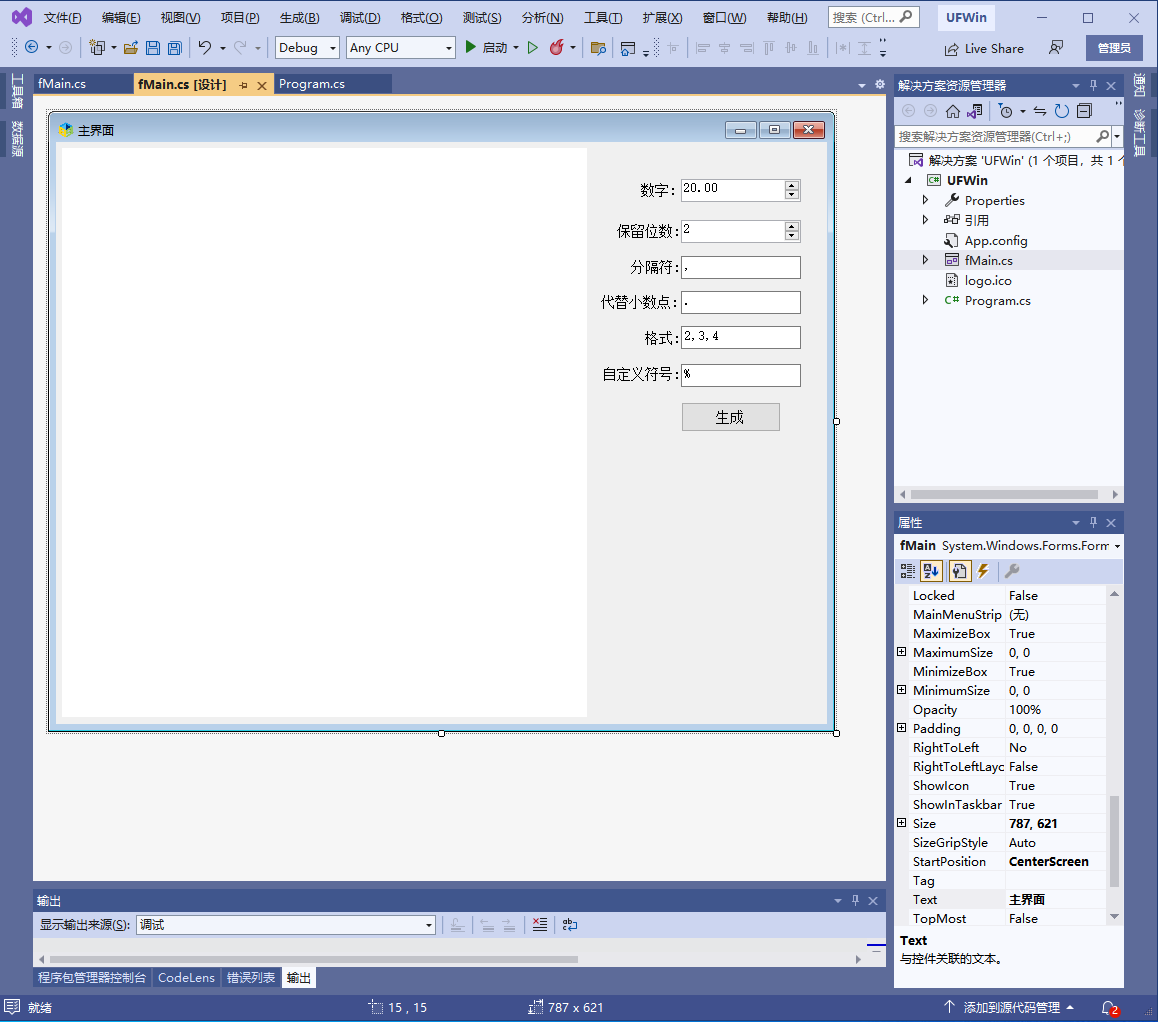
Task: Click the undo arrow icon
Action: click(x=205, y=47)
